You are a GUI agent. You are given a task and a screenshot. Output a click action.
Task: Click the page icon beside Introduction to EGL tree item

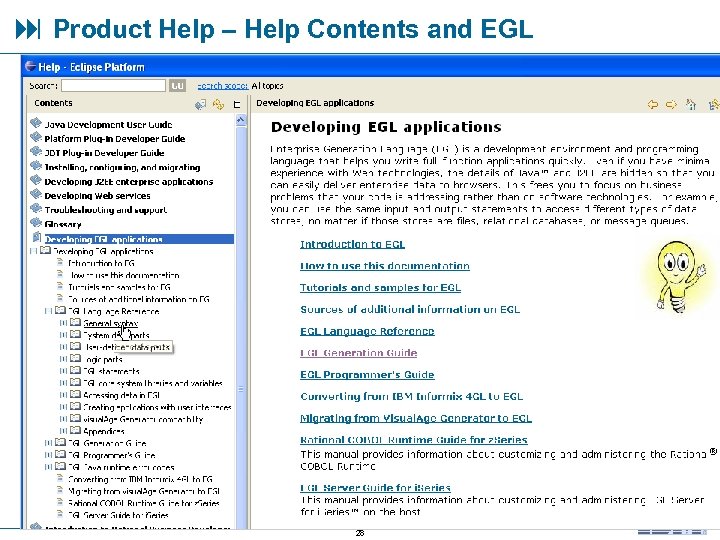(x=60, y=262)
